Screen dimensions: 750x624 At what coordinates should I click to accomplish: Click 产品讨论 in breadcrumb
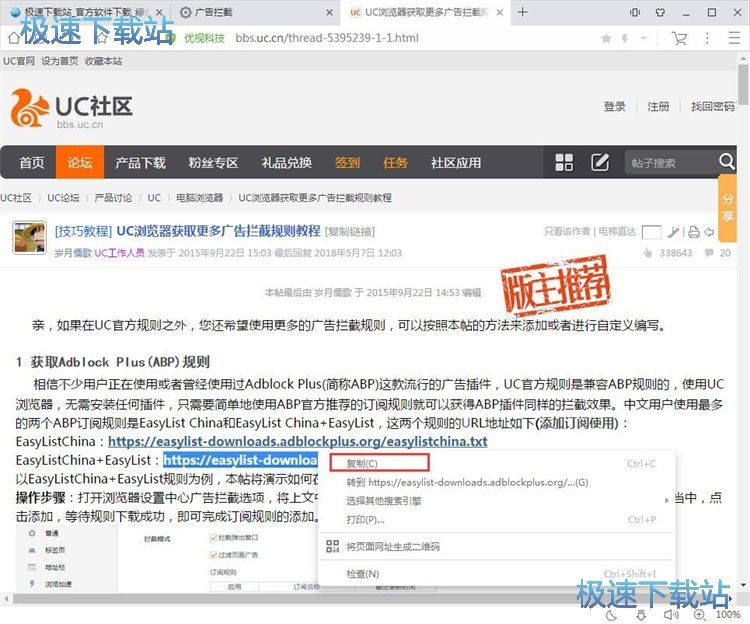[x=113, y=197]
